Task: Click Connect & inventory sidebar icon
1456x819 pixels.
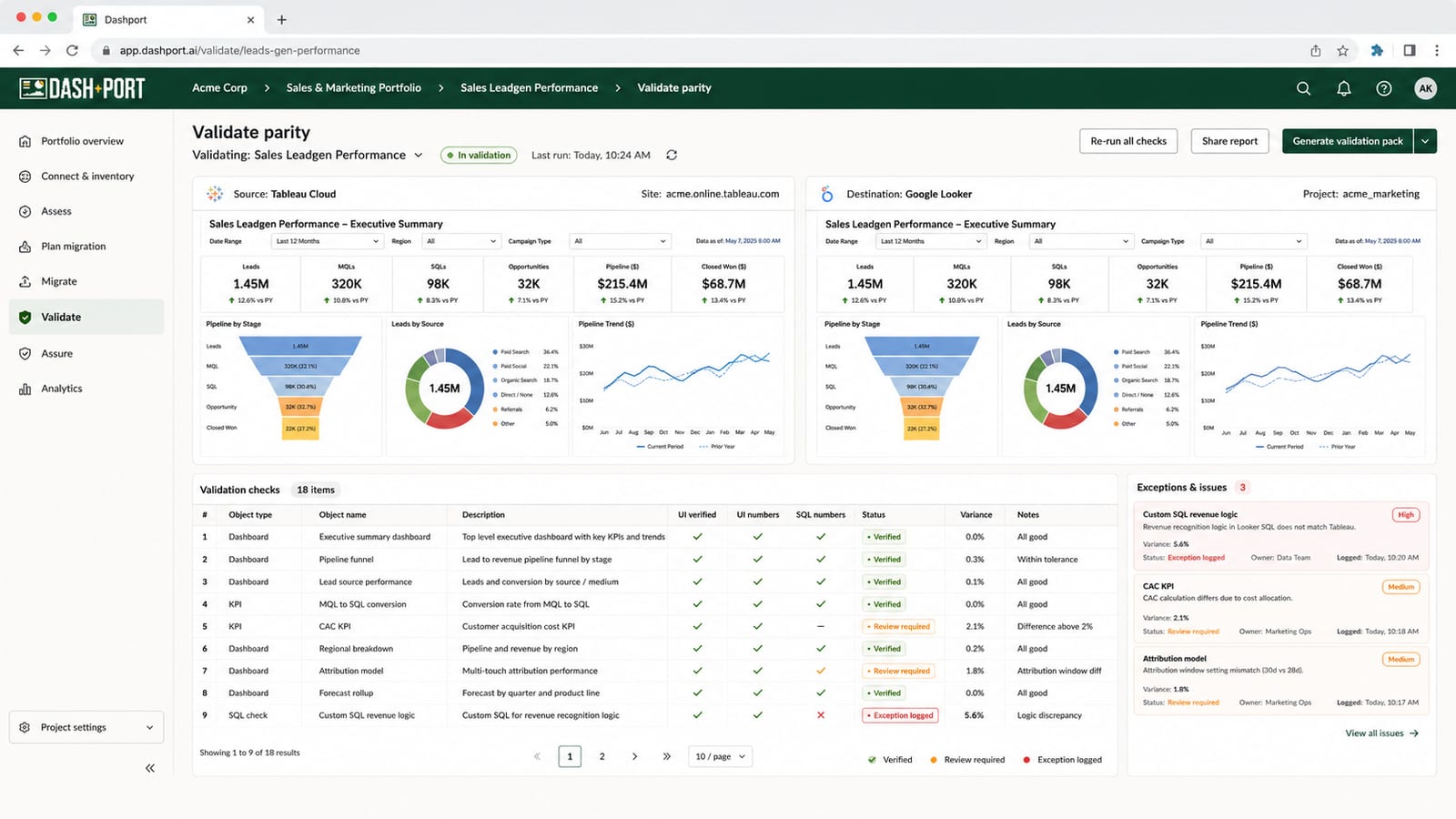Action: click(x=25, y=177)
